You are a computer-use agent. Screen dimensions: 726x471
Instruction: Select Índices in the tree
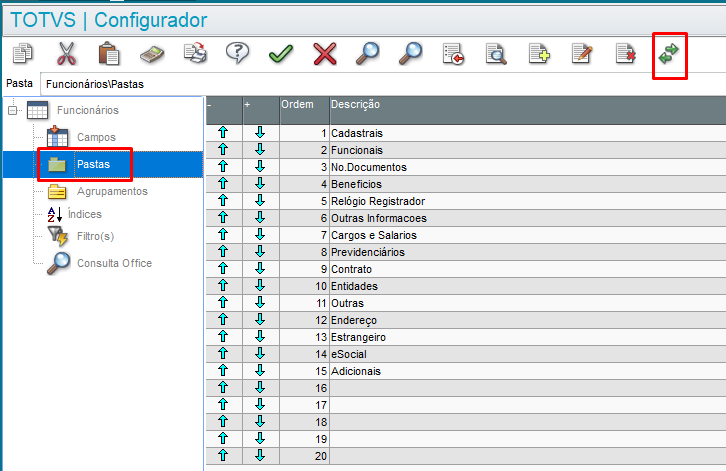(x=85, y=214)
